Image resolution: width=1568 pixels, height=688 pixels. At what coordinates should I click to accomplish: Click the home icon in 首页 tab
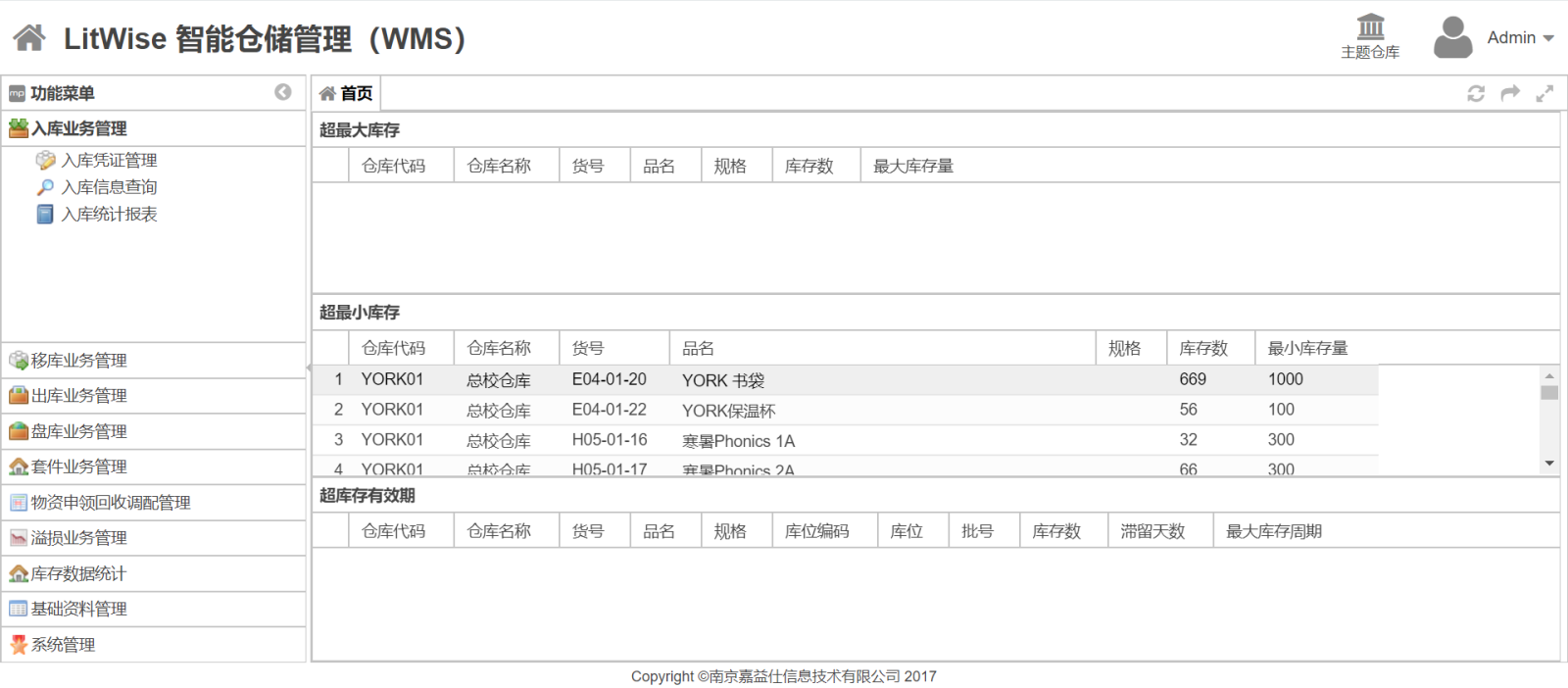(x=327, y=93)
